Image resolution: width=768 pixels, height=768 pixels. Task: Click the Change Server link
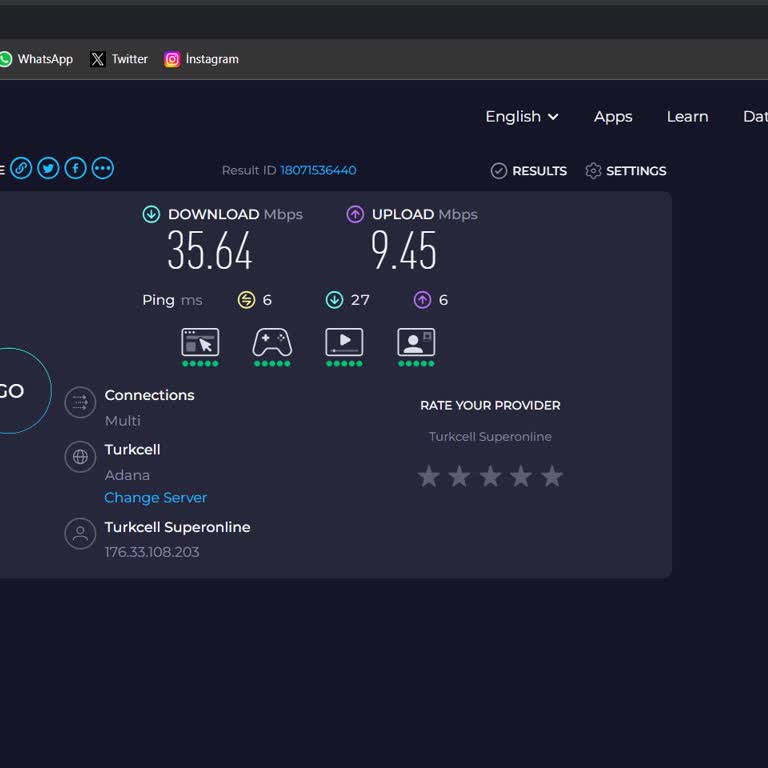click(156, 498)
